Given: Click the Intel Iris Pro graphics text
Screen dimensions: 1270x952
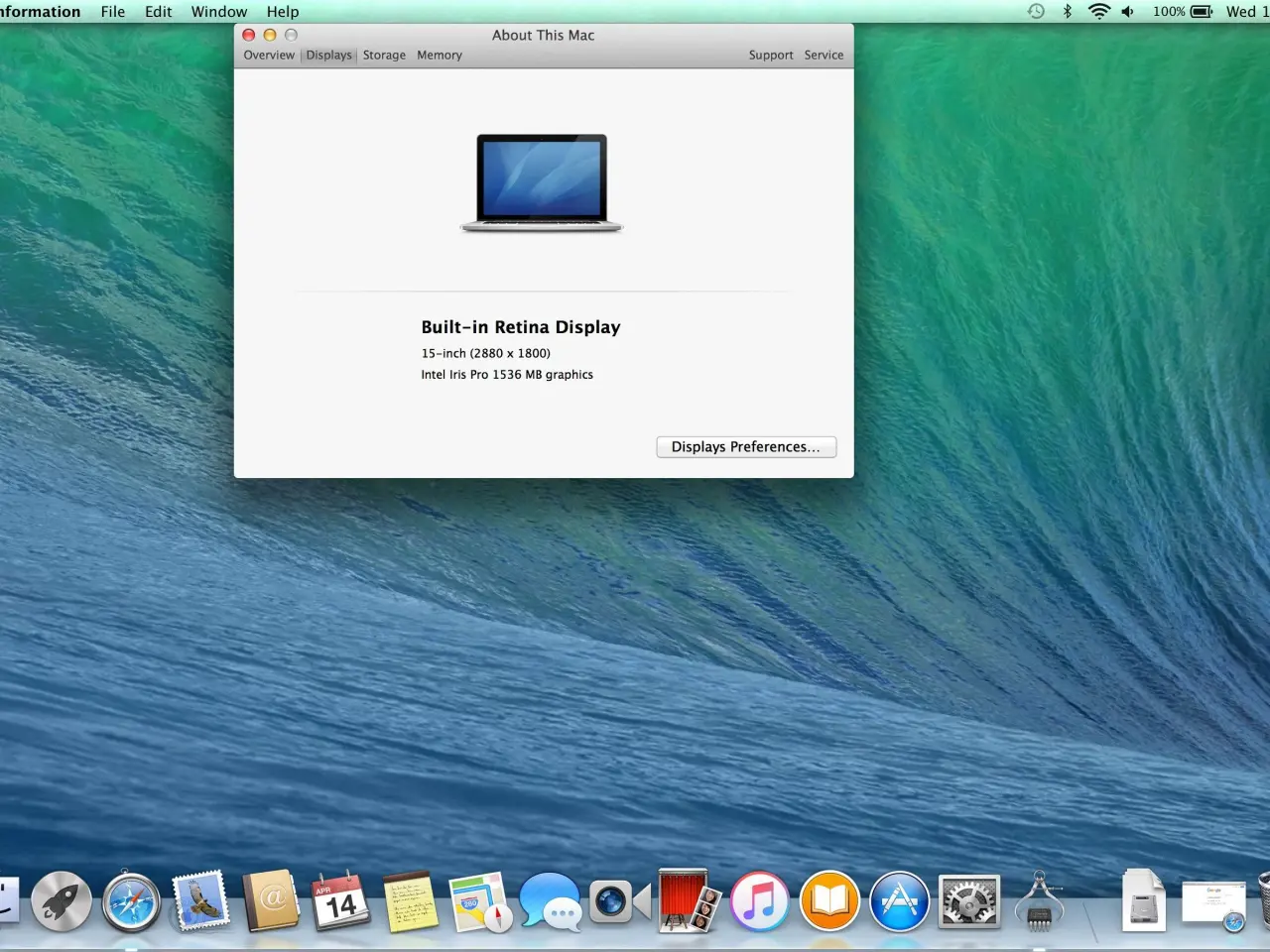Looking at the screenshot, I should point(507,375).
